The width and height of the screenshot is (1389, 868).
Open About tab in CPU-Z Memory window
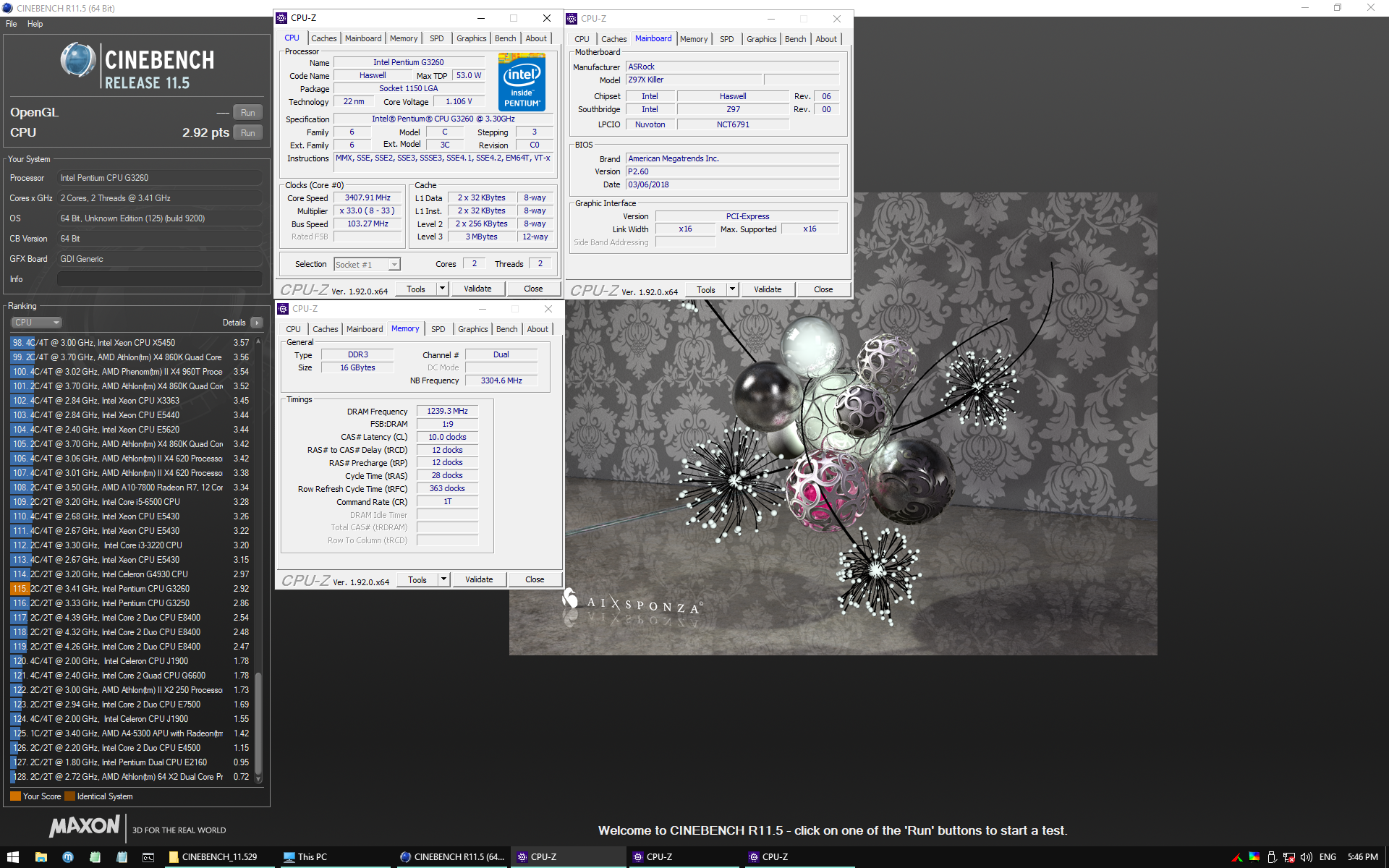point(538,329)
